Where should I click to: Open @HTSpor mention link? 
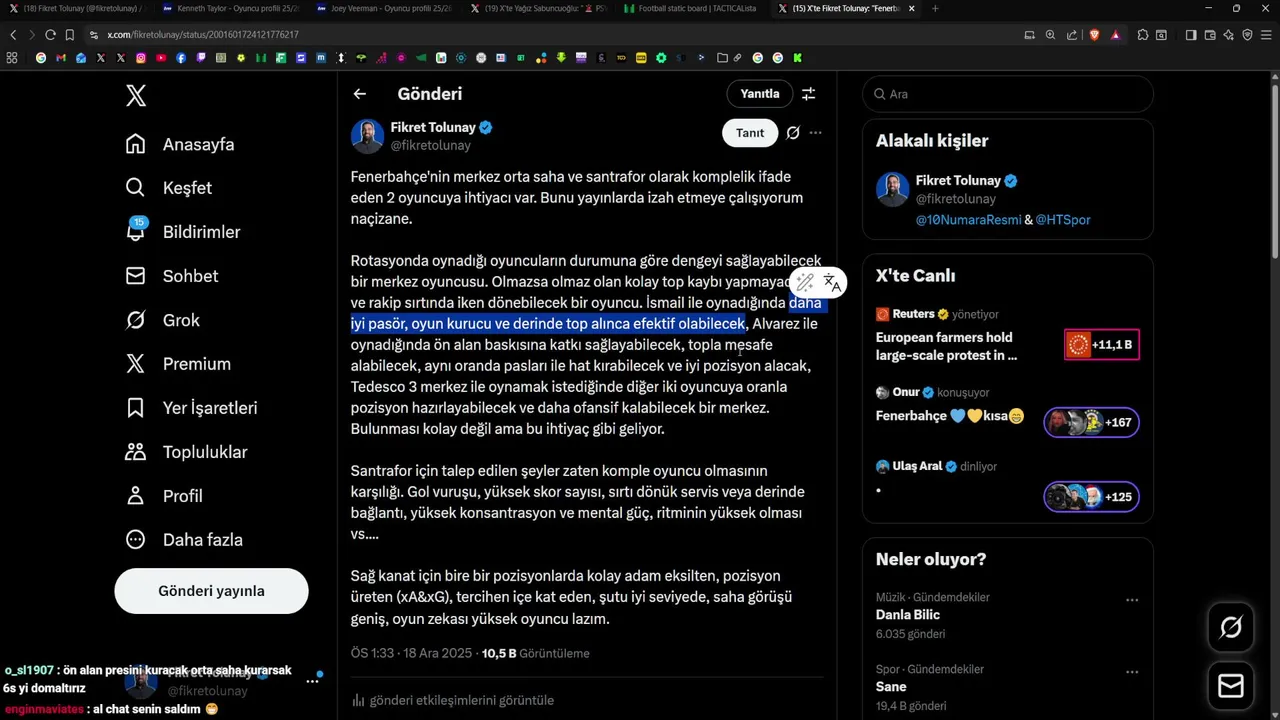pos(1063,220)
